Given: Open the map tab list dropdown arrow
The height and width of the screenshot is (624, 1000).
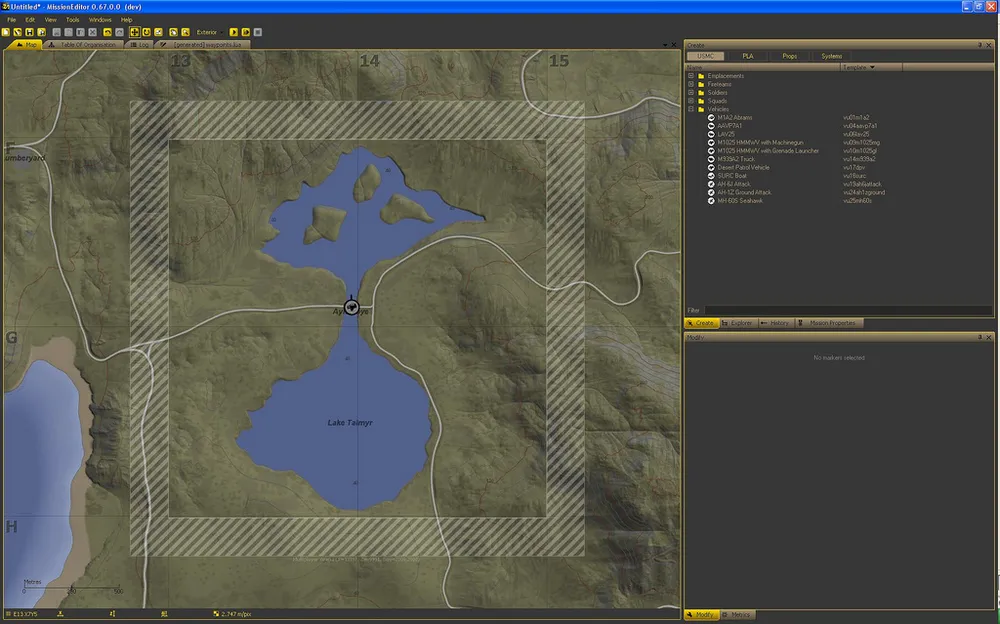Looking at the screenshot, I should pyautogui.click(x=665, y=45).
